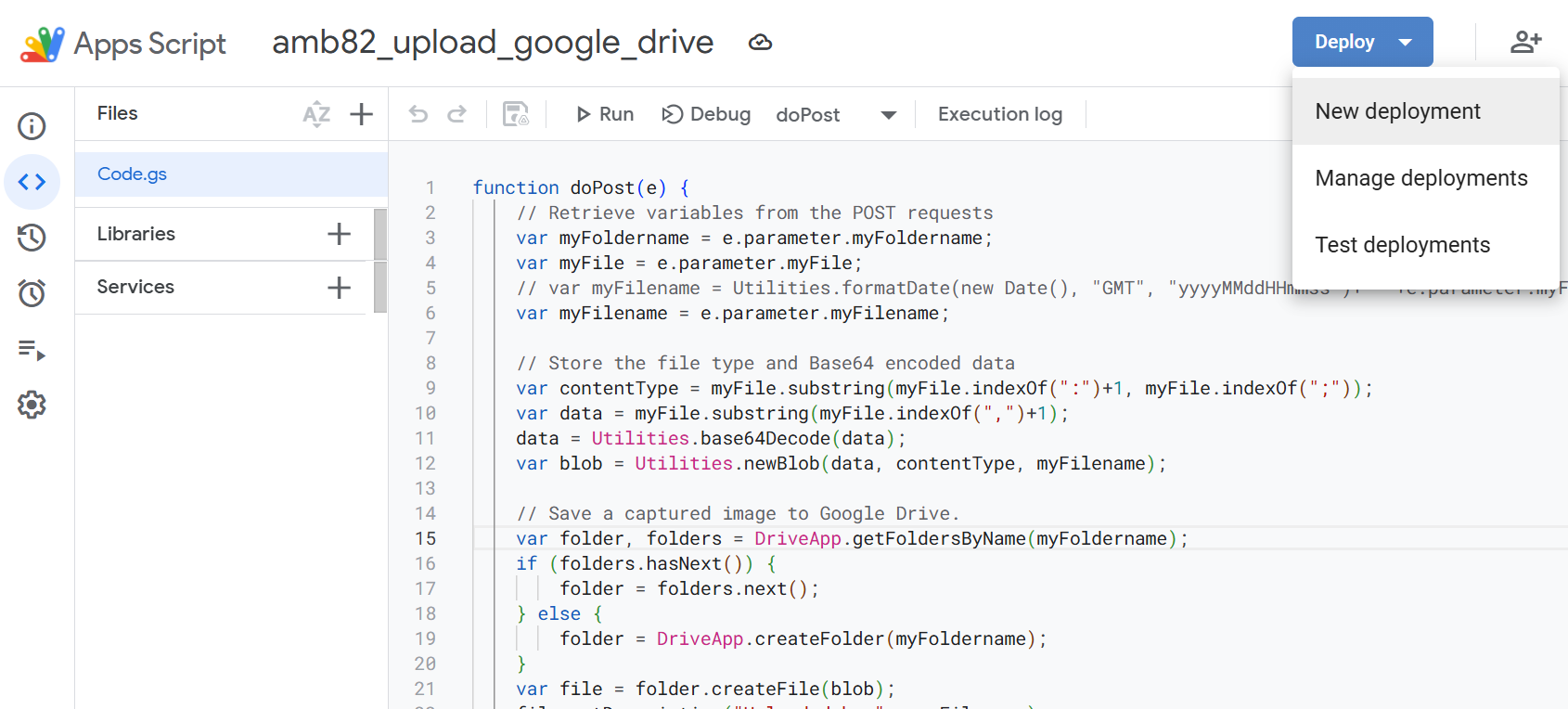Click the save project icon

[x=515, y=114]
